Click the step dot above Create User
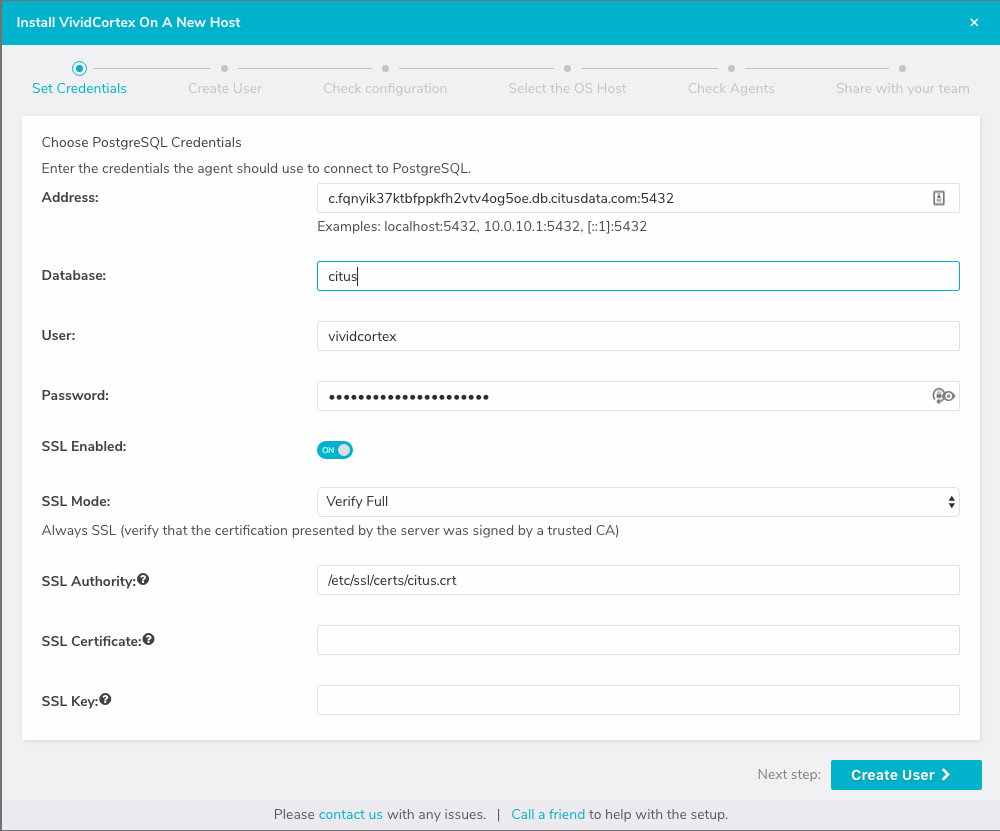 224,68
